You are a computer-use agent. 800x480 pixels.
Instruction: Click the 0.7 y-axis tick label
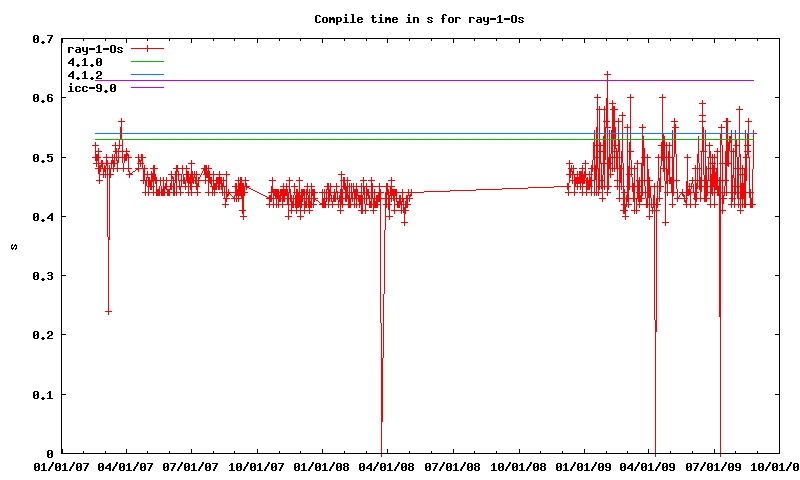(x=41, y=39)
